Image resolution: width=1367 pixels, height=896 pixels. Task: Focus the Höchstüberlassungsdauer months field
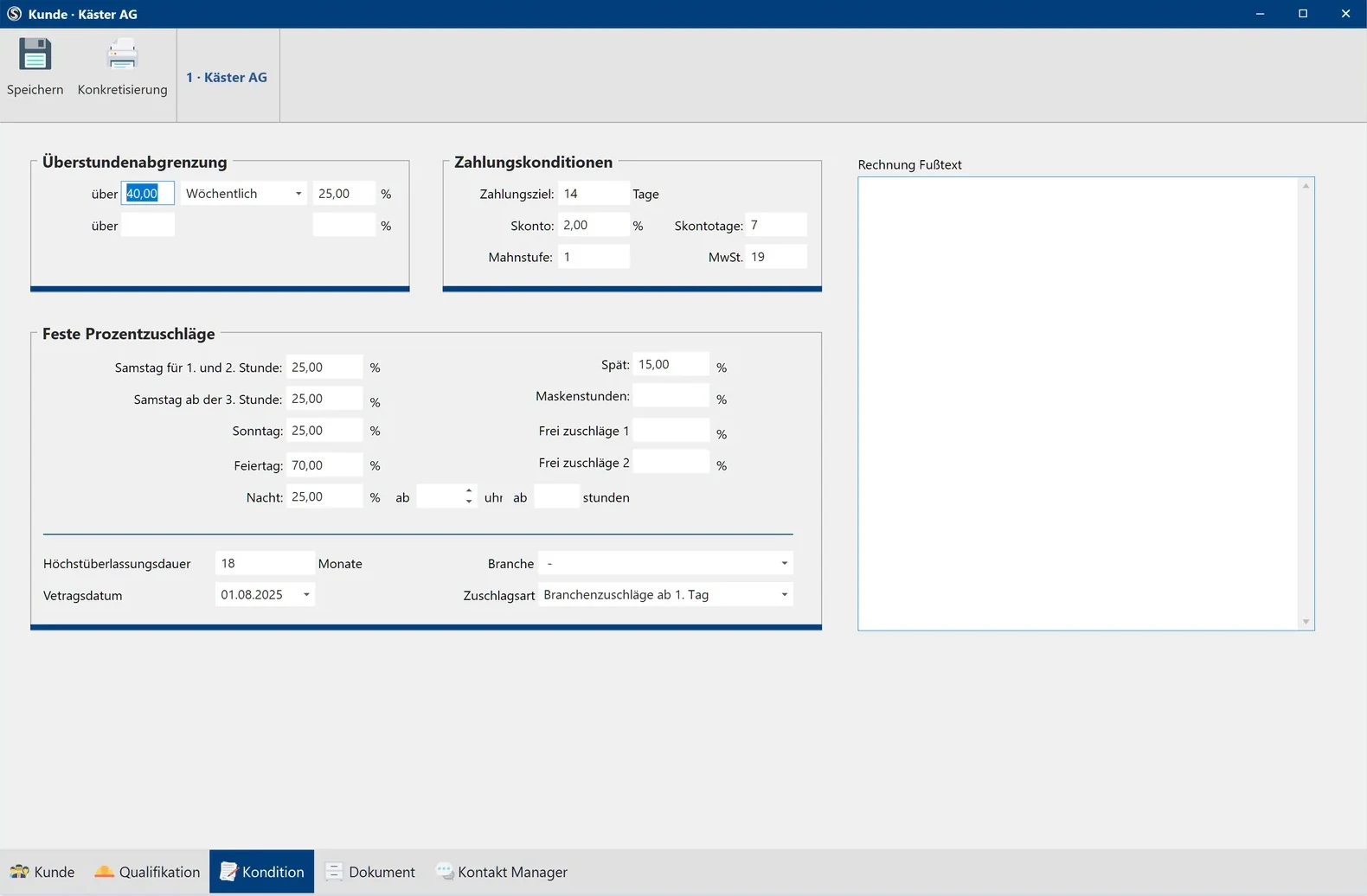click(x=265, y=563)
